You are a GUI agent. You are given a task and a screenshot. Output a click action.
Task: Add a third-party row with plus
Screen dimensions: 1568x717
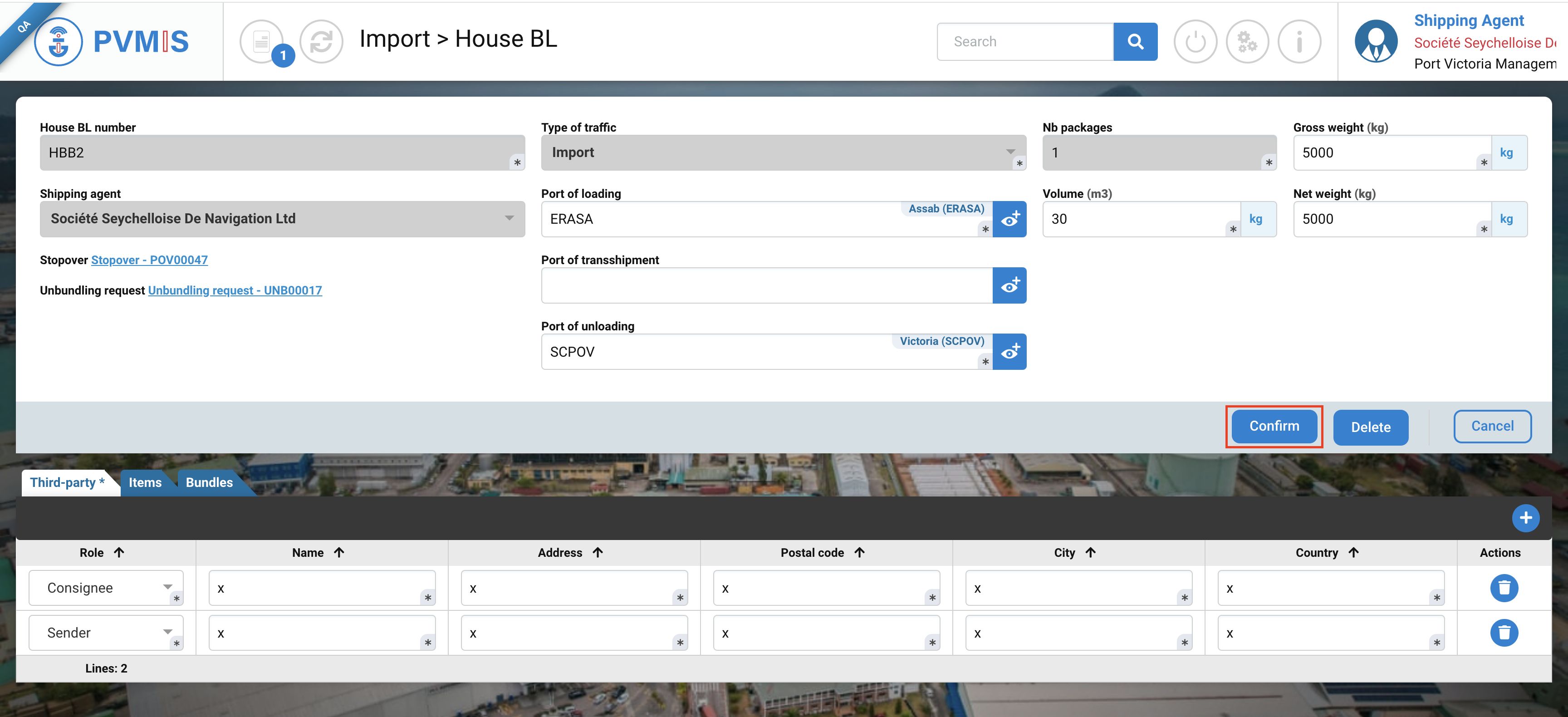pos(1525,518)
